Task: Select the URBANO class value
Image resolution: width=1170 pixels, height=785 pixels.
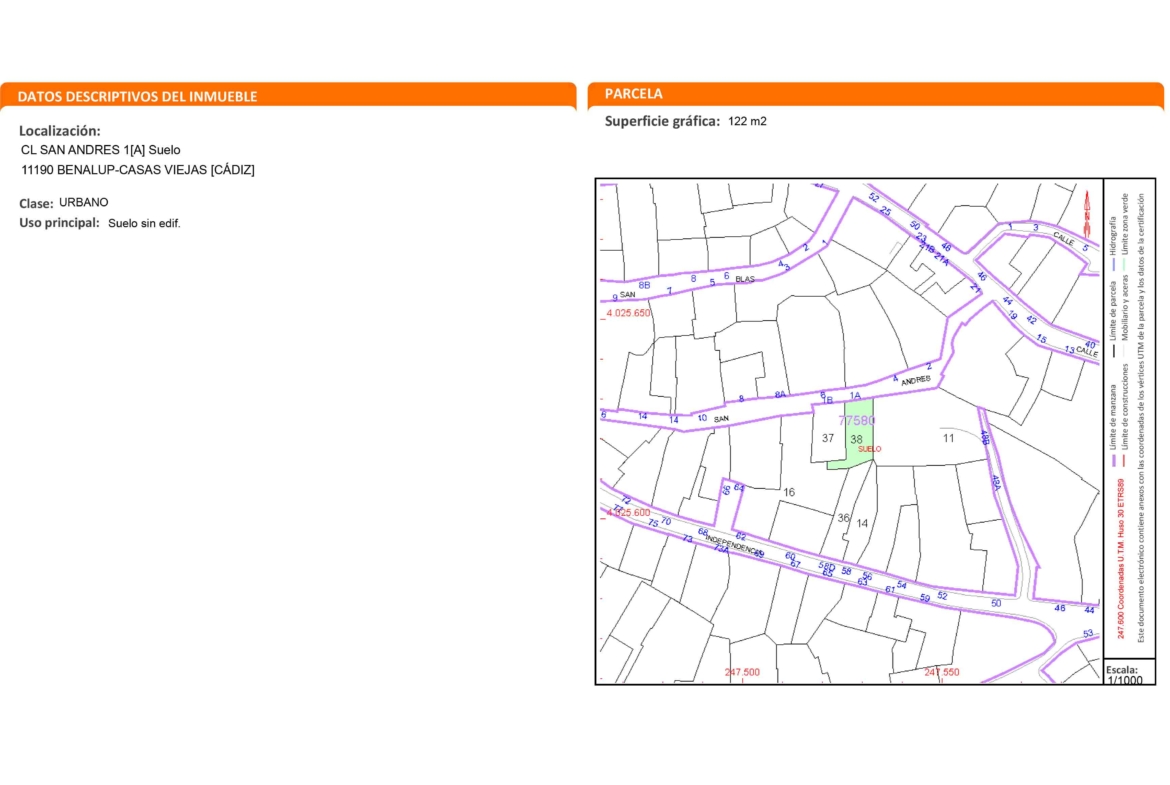Action: click(x=84, y=202)
